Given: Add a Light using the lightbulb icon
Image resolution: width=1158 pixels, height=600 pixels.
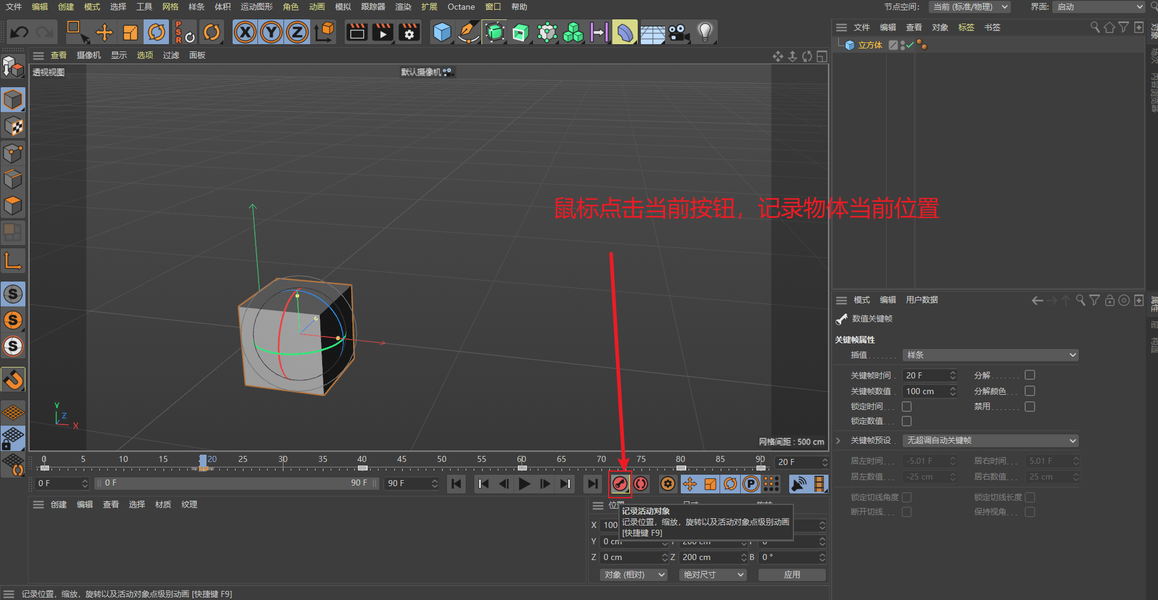Looking at the screenshot, I should tap(705, 32).
